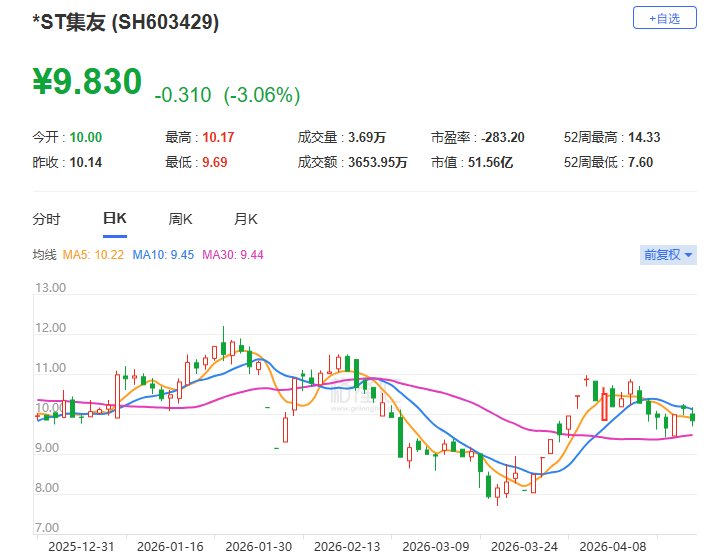Select the 2026-01-16 date marker

coord(170,547)
